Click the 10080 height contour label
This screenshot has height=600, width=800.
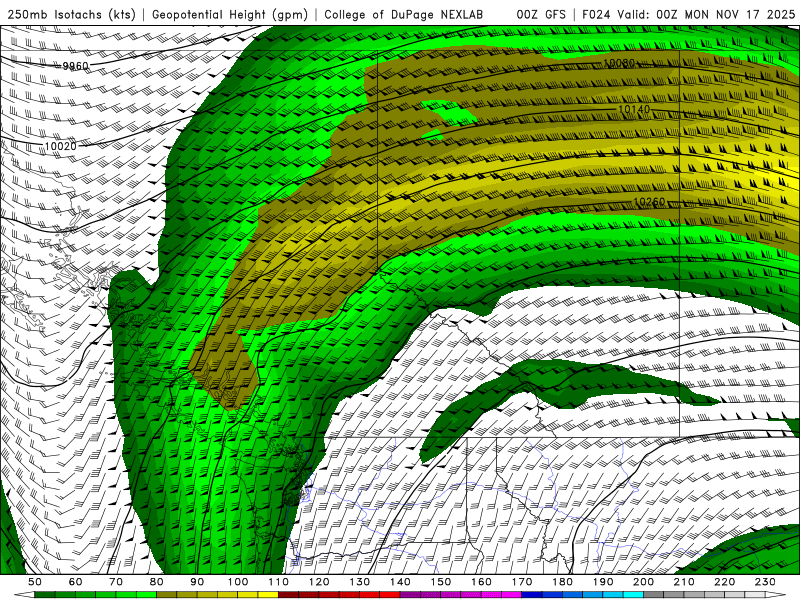[619, 63]
